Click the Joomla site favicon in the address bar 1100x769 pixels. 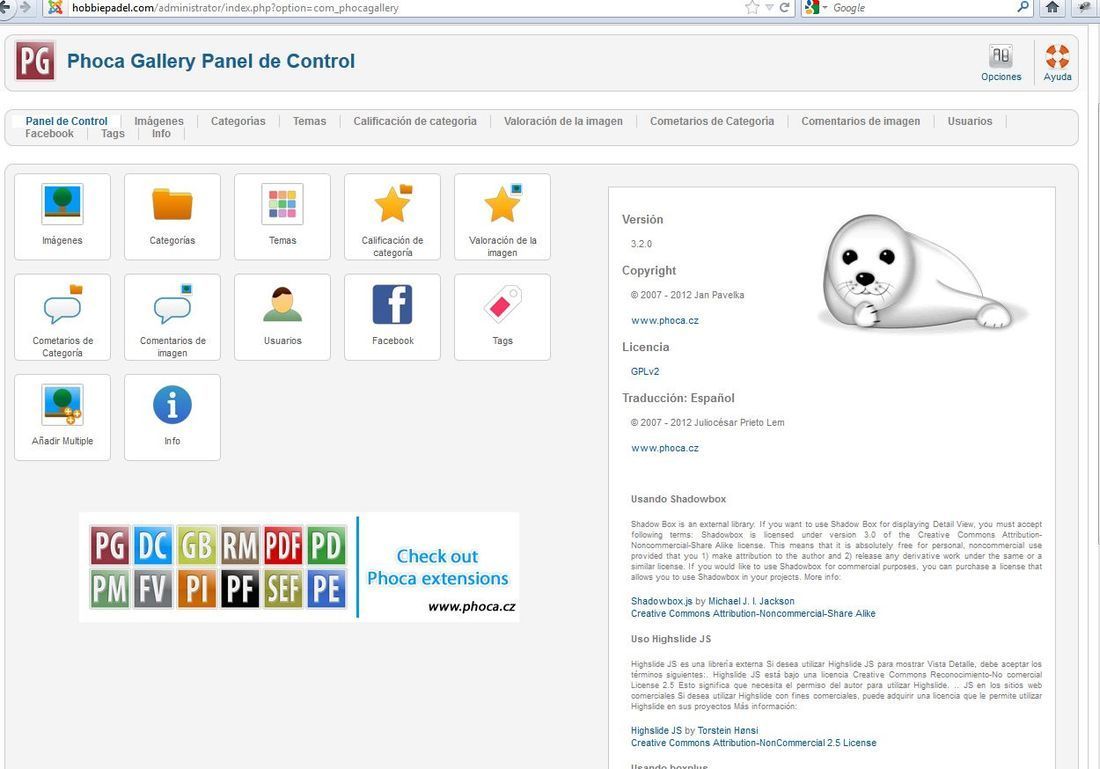(x=55, y=8)
